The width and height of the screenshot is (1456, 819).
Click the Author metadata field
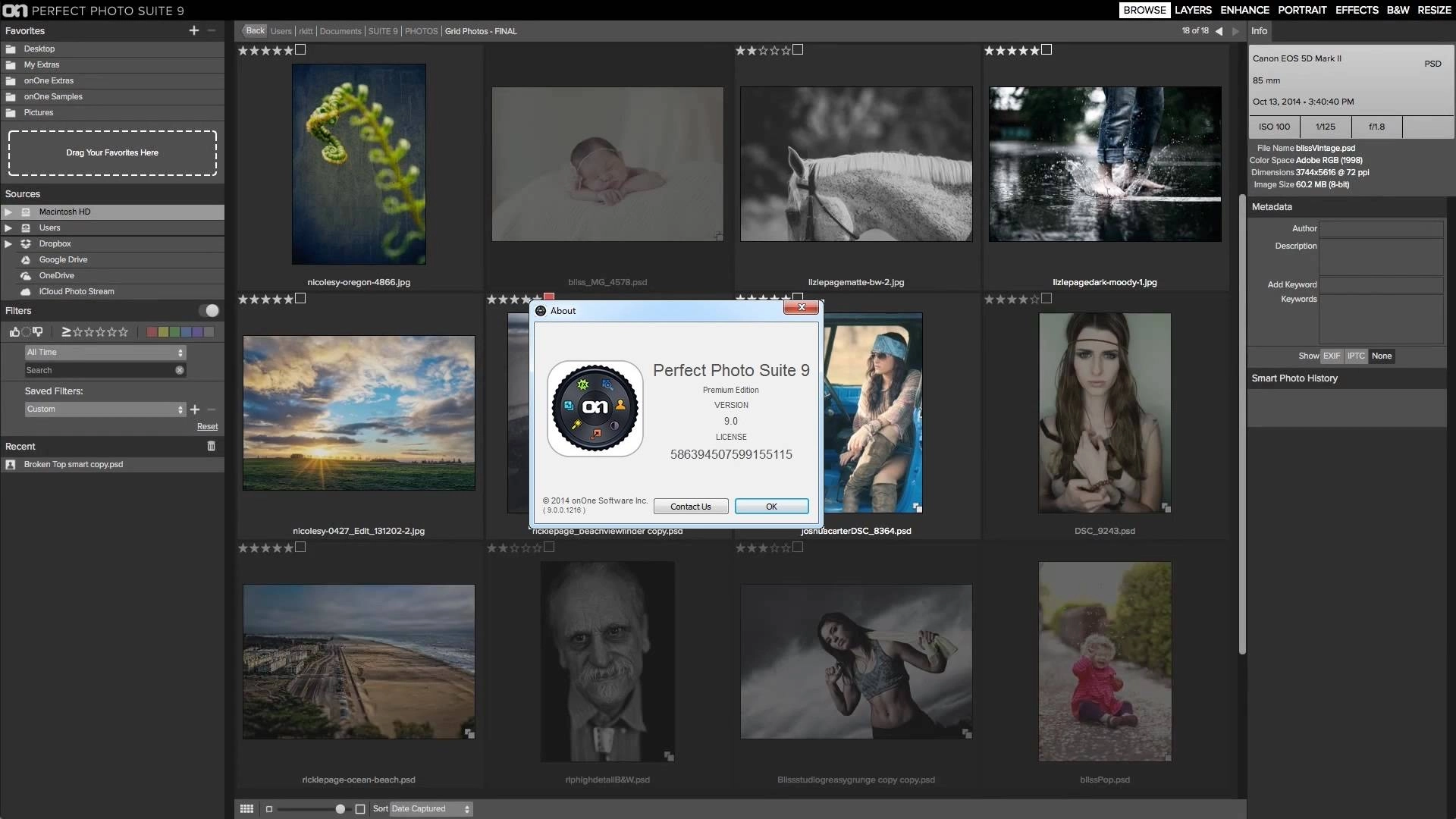(1381, 228)
